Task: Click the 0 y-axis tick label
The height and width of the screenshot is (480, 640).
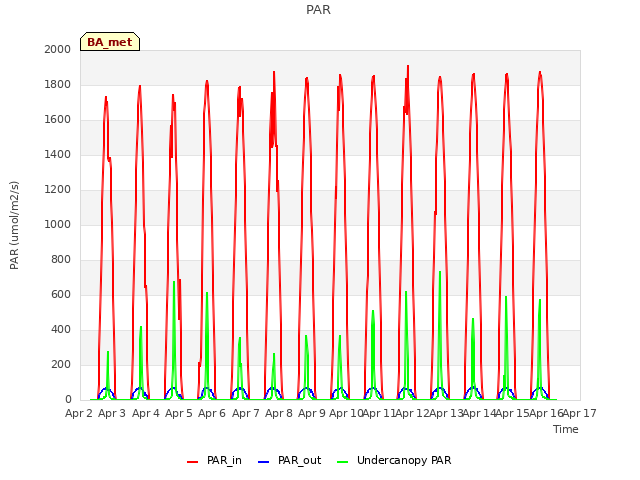Action: point(68,400)
